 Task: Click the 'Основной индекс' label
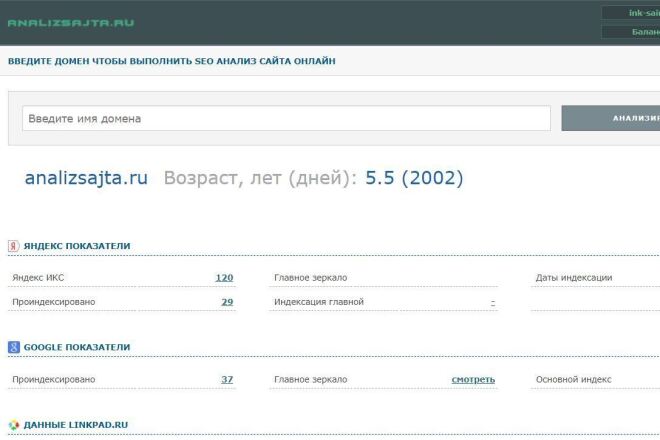[573, 379]
